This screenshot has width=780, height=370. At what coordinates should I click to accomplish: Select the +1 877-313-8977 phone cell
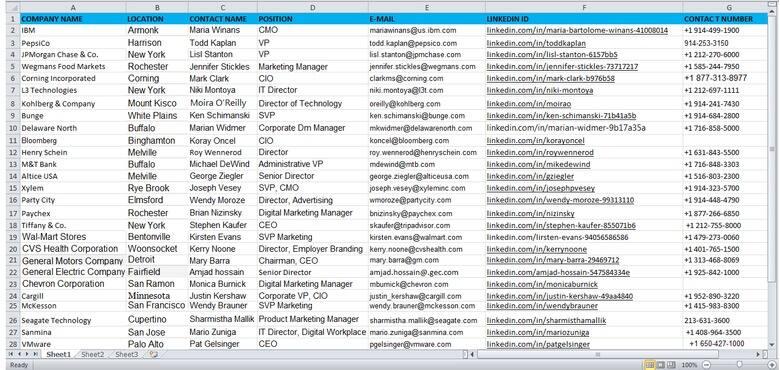(x=725, y=78)
